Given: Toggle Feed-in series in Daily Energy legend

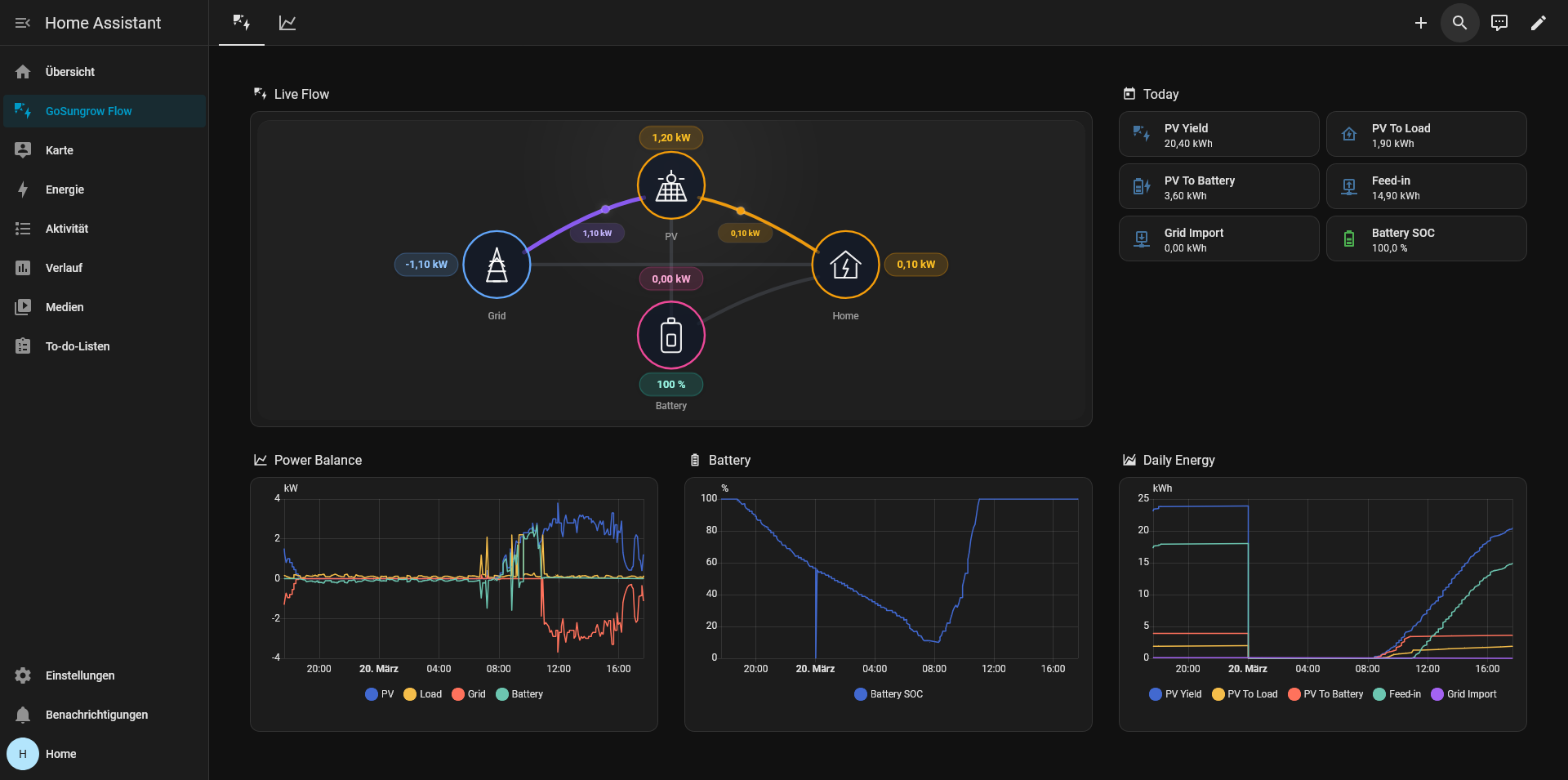Looking at the screenshot, I should coord(1397,694).
